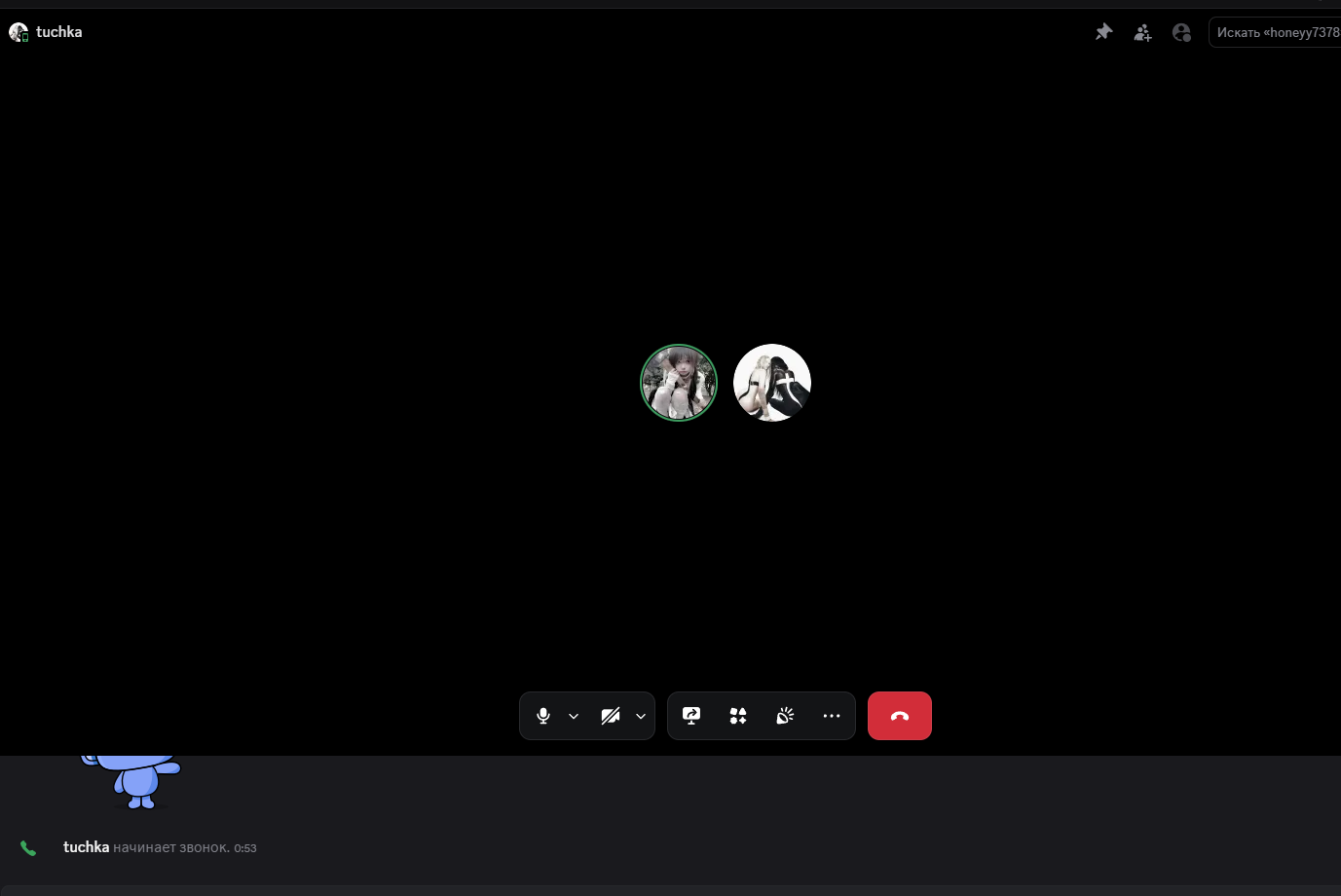Open the Activities icon in the call bar

click(737, 716)
